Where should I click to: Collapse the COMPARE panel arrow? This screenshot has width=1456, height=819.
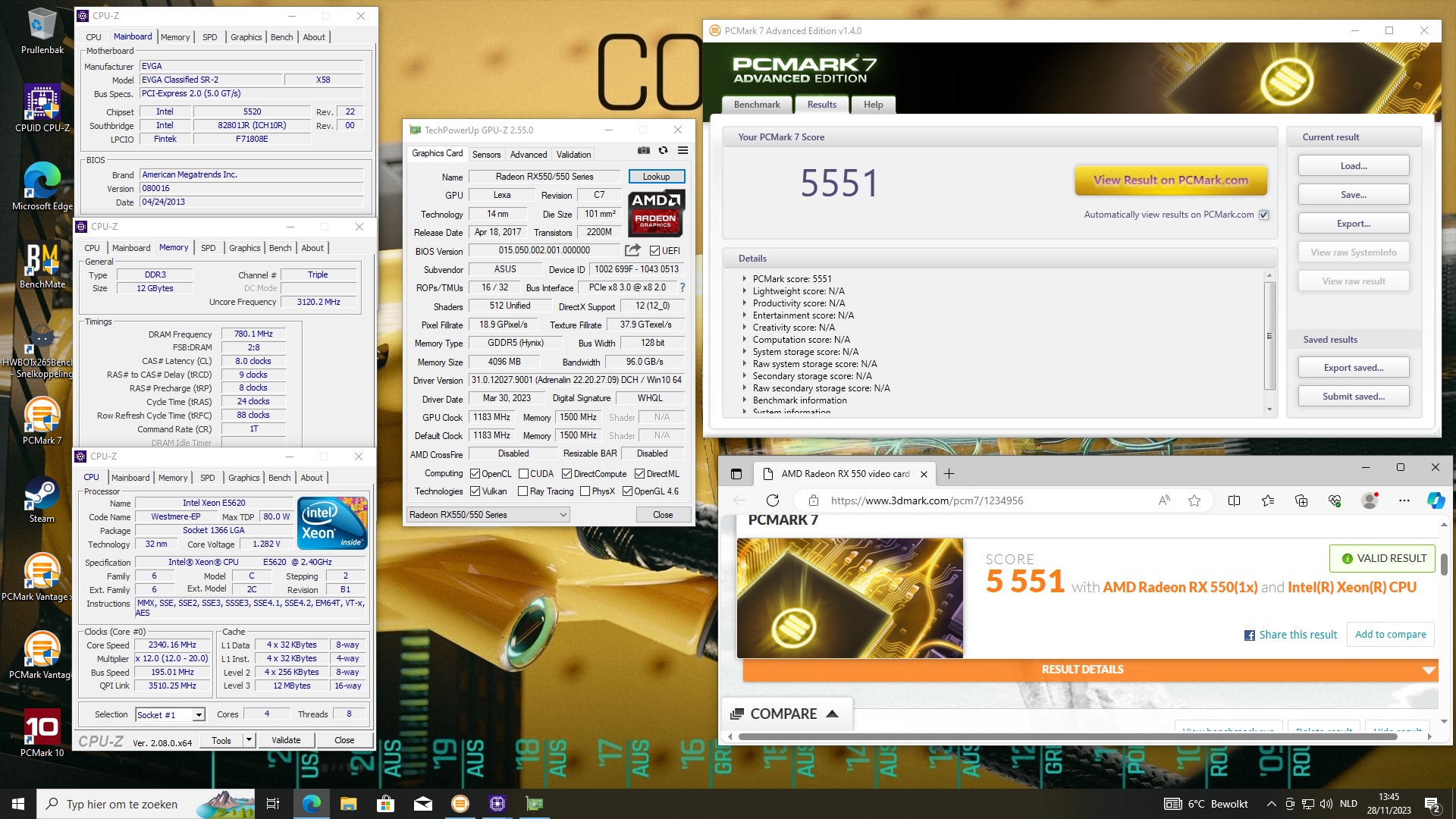point(832,714)
